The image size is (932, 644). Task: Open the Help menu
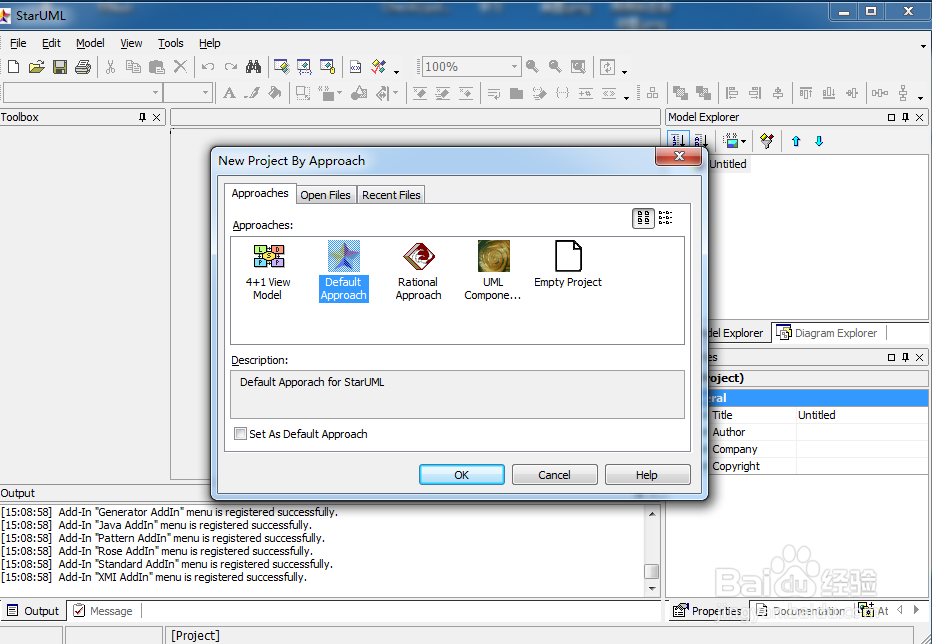pyautogui.click(x=209, y=43)
